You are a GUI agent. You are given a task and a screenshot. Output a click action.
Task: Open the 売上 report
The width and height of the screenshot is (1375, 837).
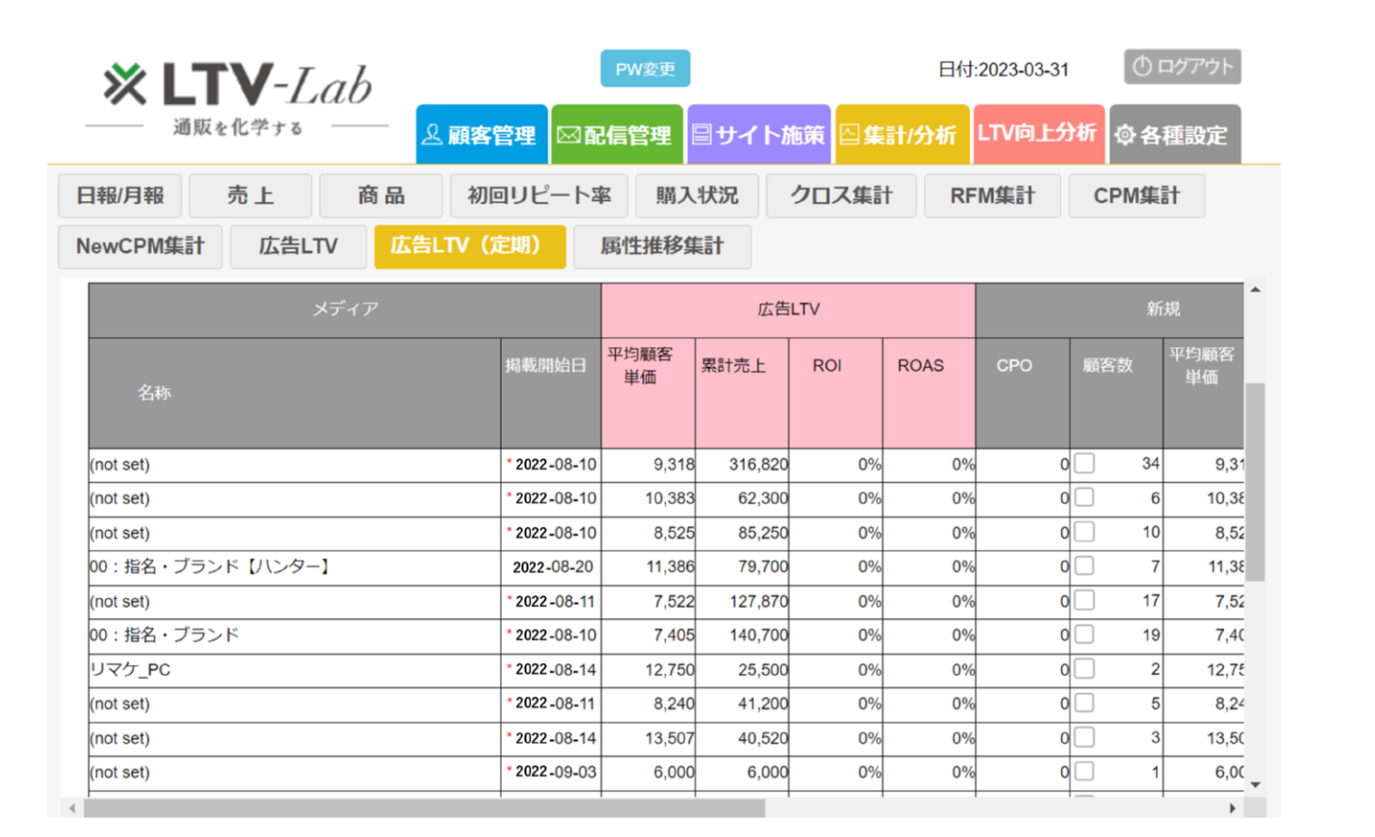(x=250, y=196)
